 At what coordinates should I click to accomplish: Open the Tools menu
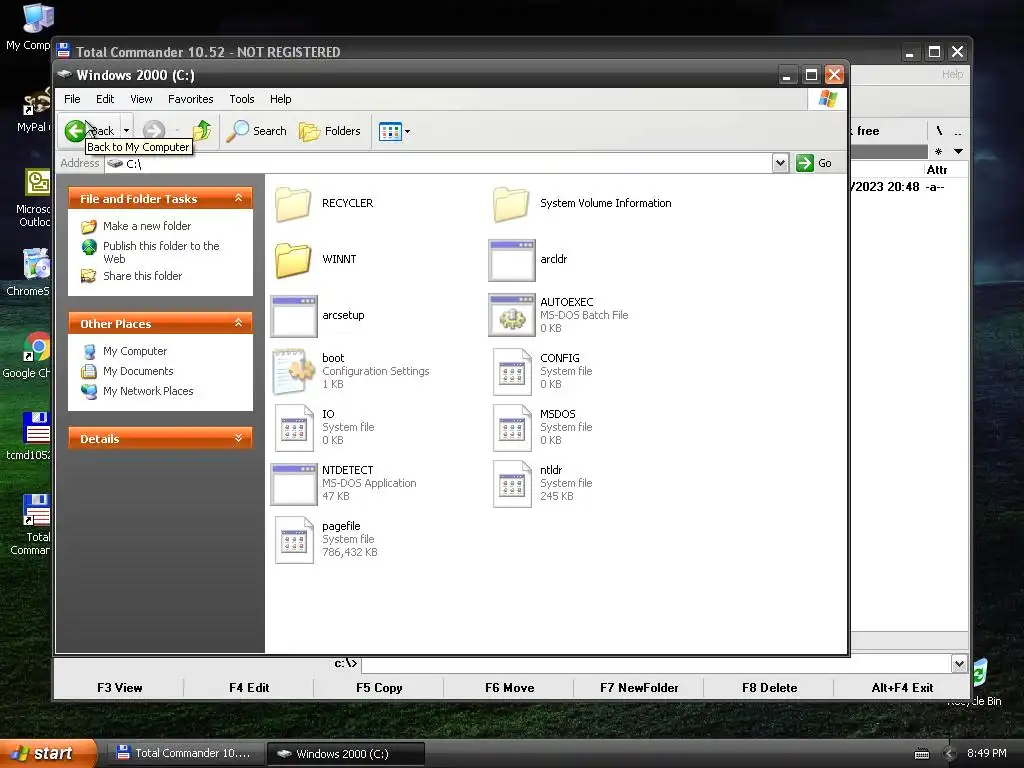coord(242,99)
